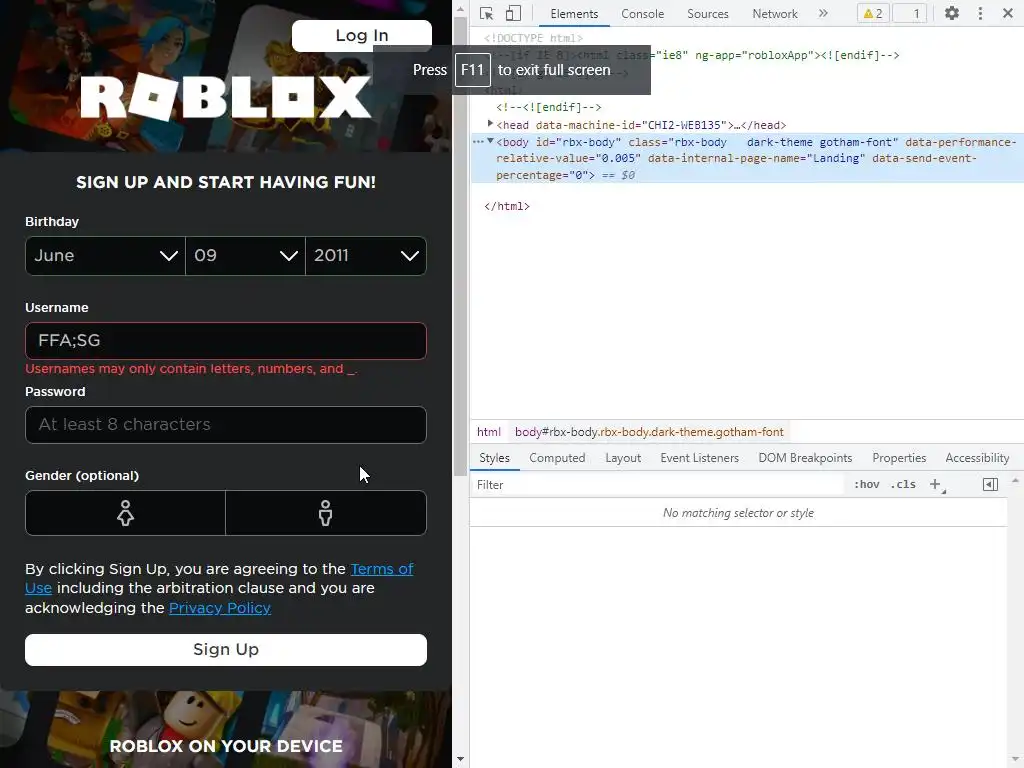1024x768 pixels.
Task: Select the male gender icon
Action: coord(326,513)
